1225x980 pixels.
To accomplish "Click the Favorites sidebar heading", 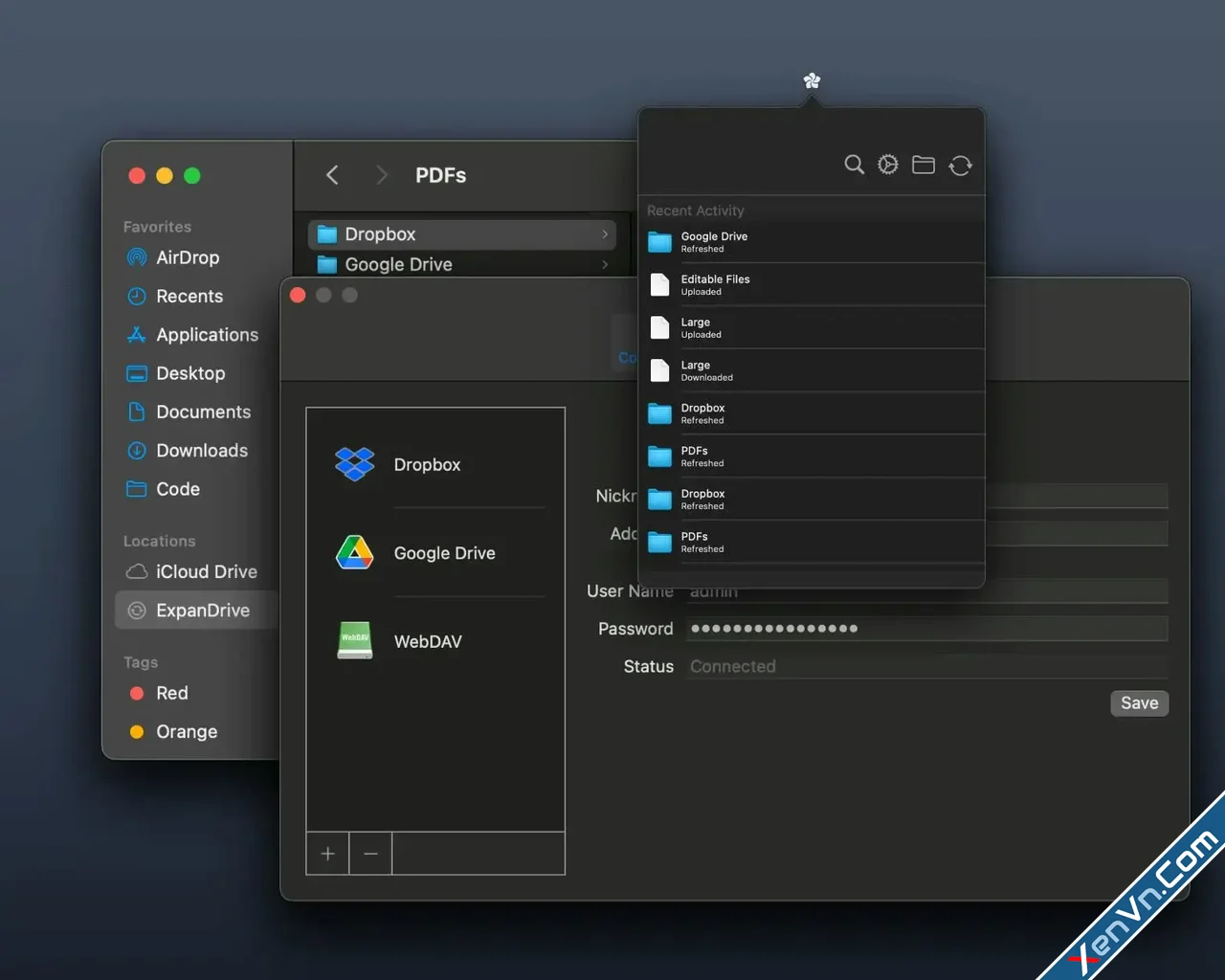I will coord(157,227).
